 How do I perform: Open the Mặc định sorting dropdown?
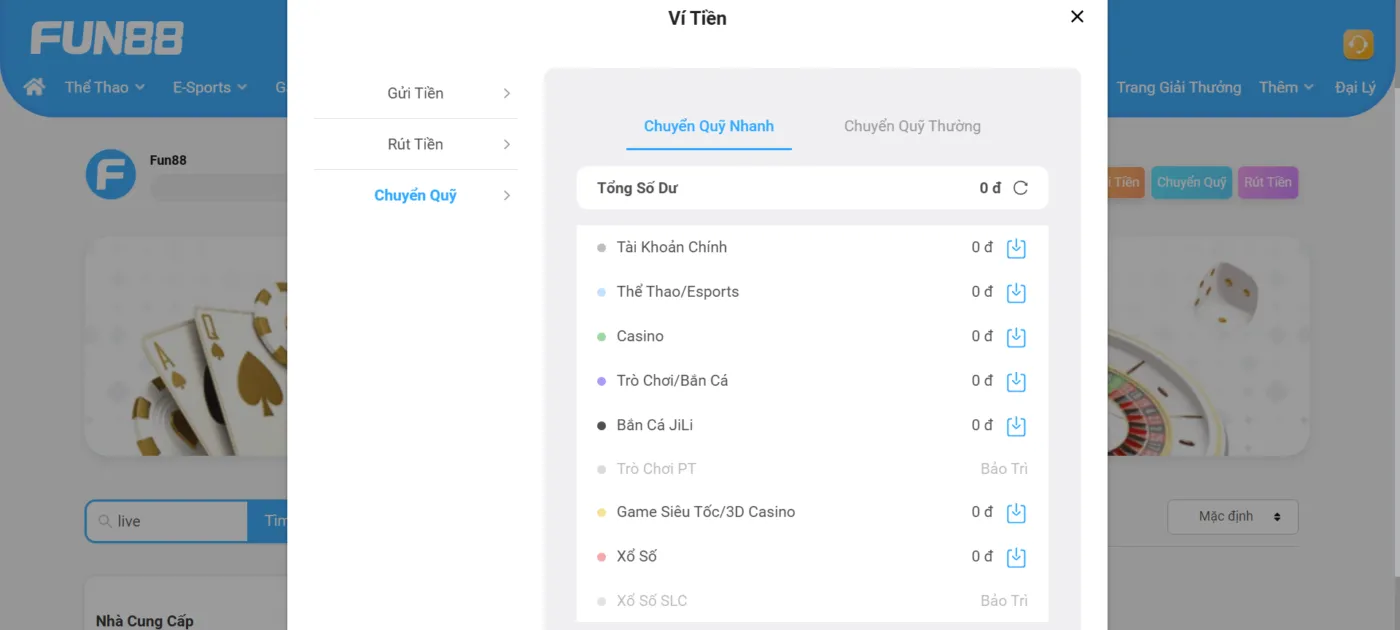[x=1232, y=516]
